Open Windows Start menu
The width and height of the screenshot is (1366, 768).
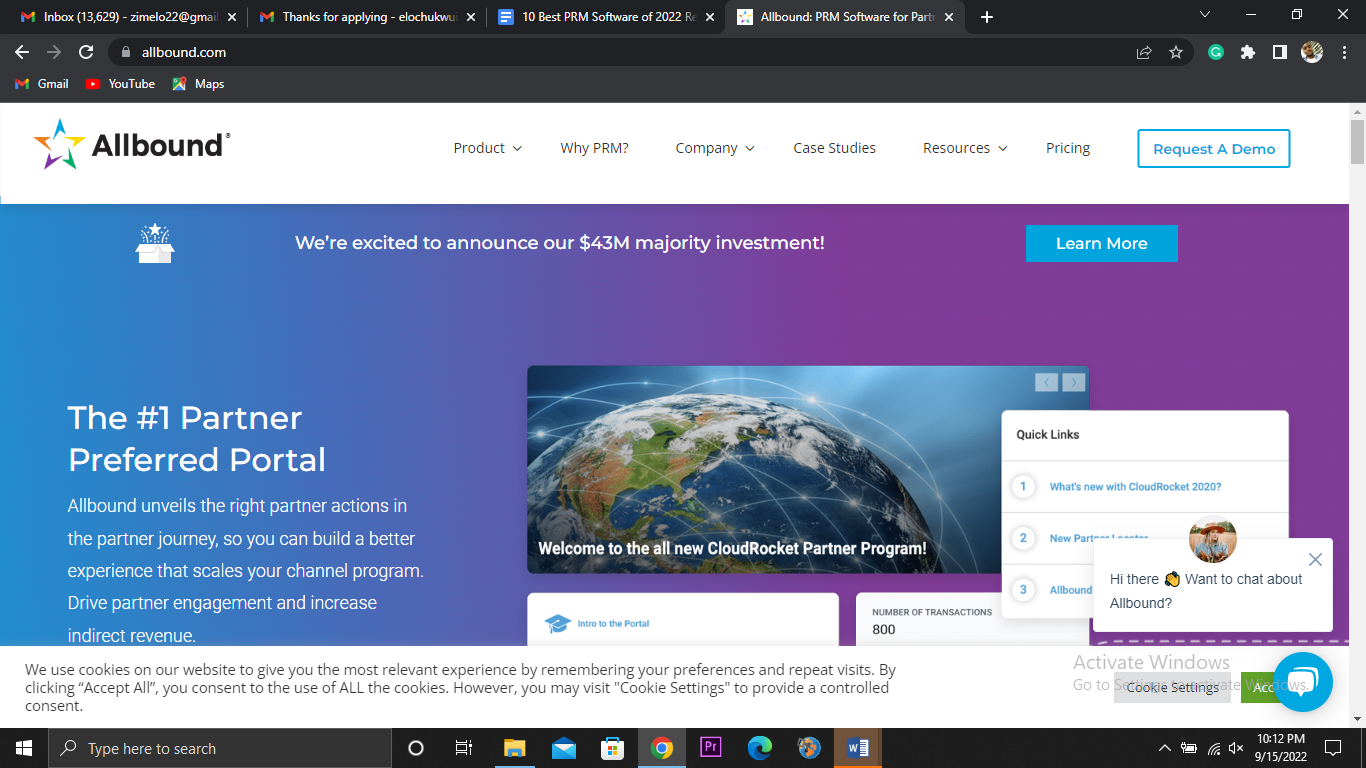point(23,748)
